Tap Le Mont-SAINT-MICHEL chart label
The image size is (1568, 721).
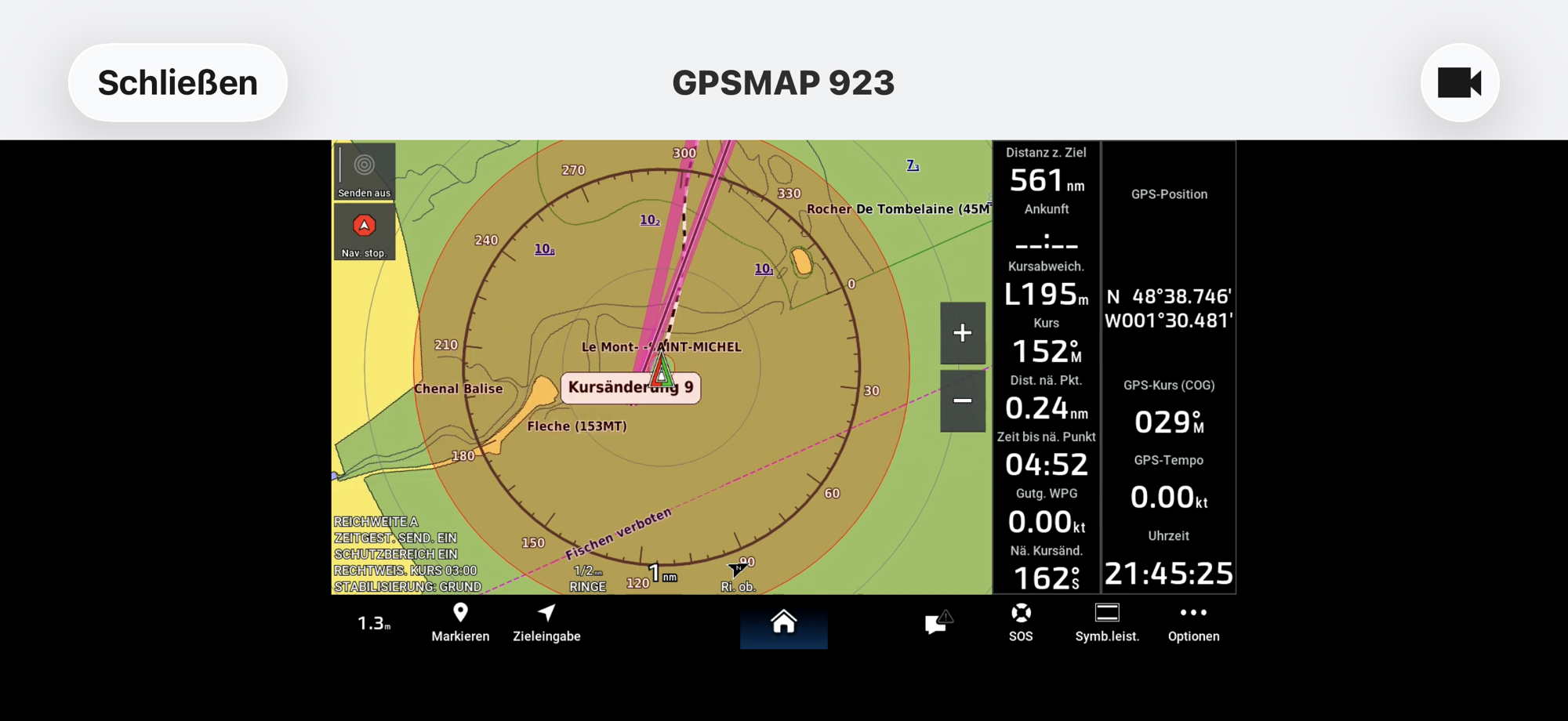coord(661,347)
